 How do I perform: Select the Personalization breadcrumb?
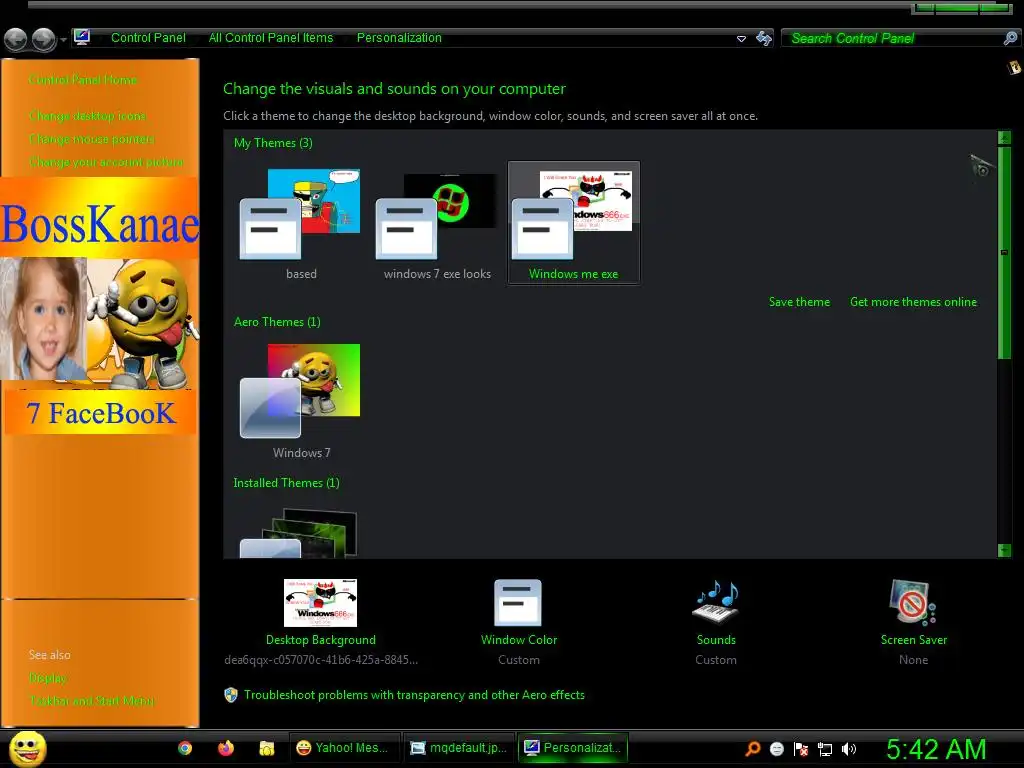pos(399,38)
